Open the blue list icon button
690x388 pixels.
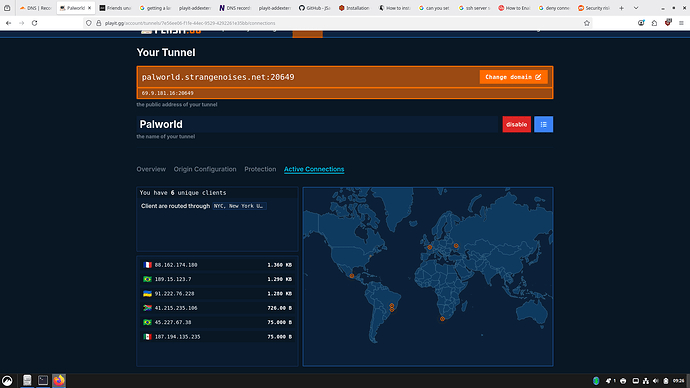point(543,124)
